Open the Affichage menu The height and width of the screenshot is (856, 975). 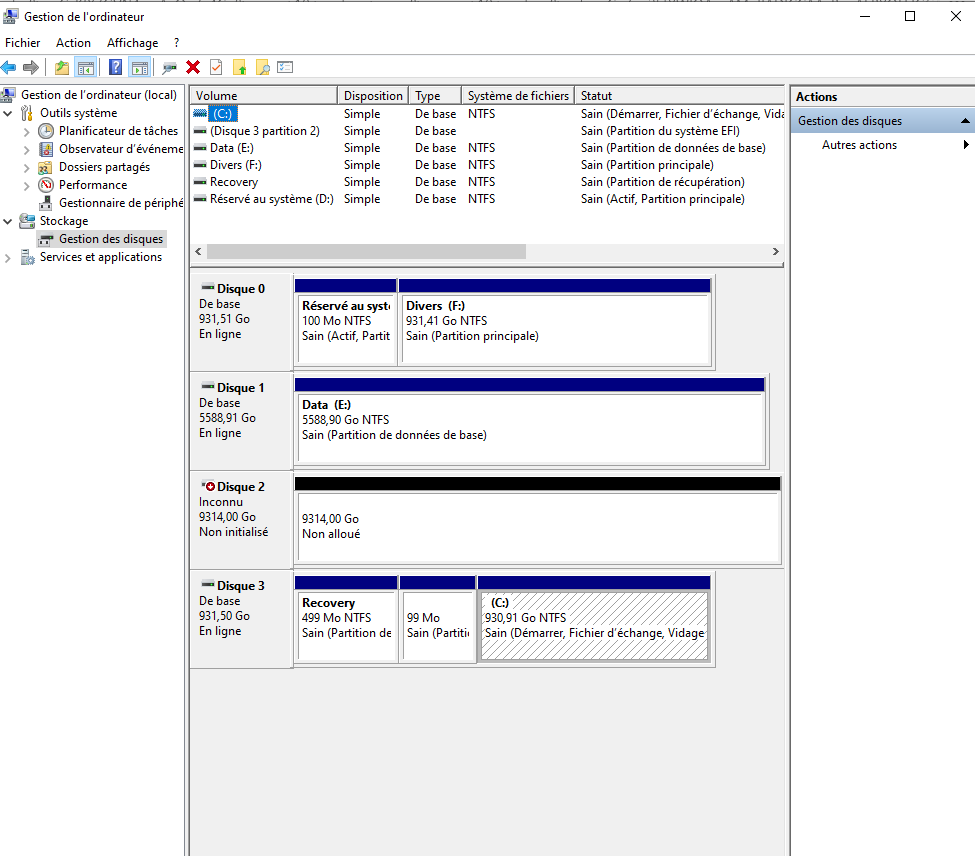132,43
